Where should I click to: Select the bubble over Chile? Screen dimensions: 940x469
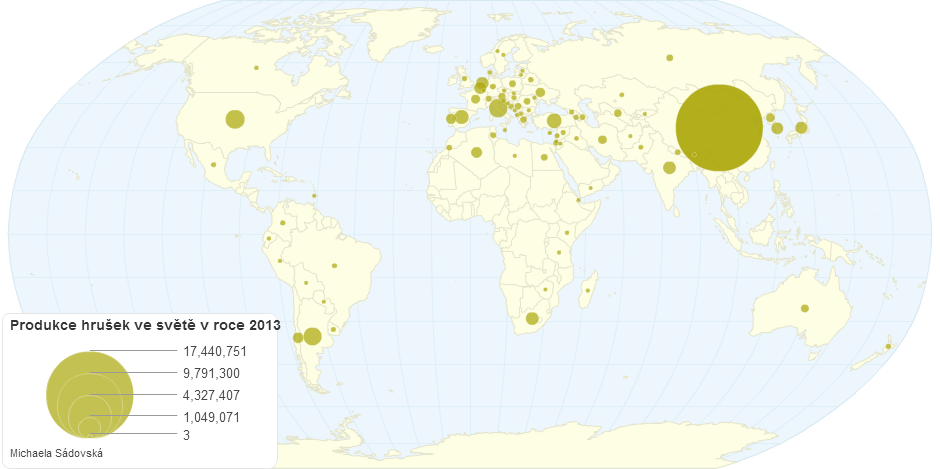click(x=297, y=338)
